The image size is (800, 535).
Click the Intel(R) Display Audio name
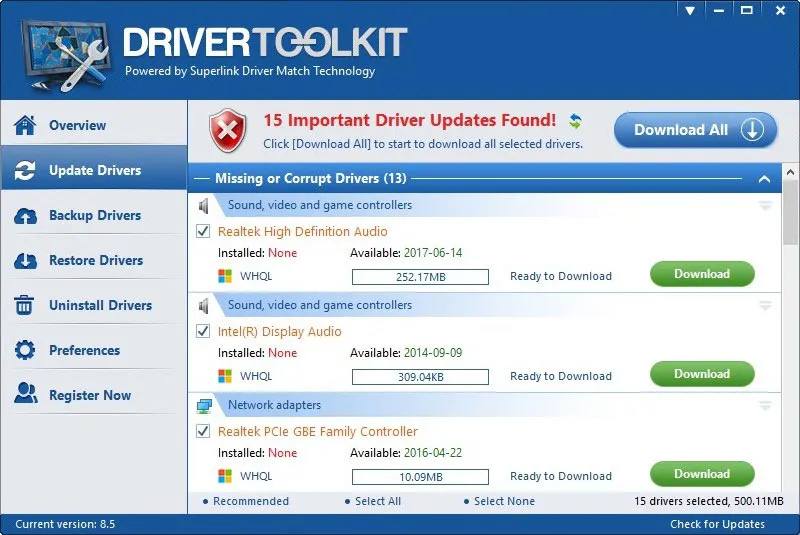point(280,332)
